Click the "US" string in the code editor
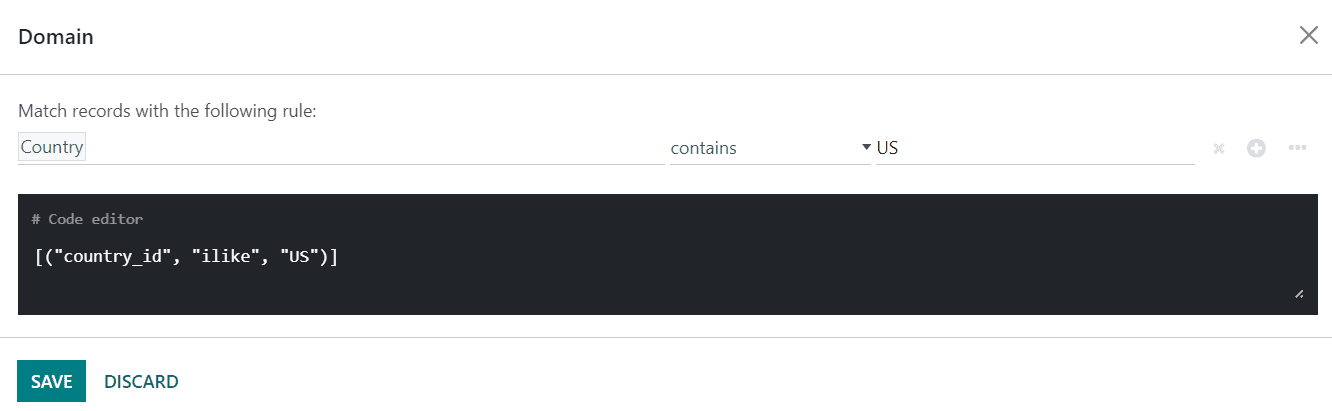Screen dimensions: 1332x411 point(297,257)
